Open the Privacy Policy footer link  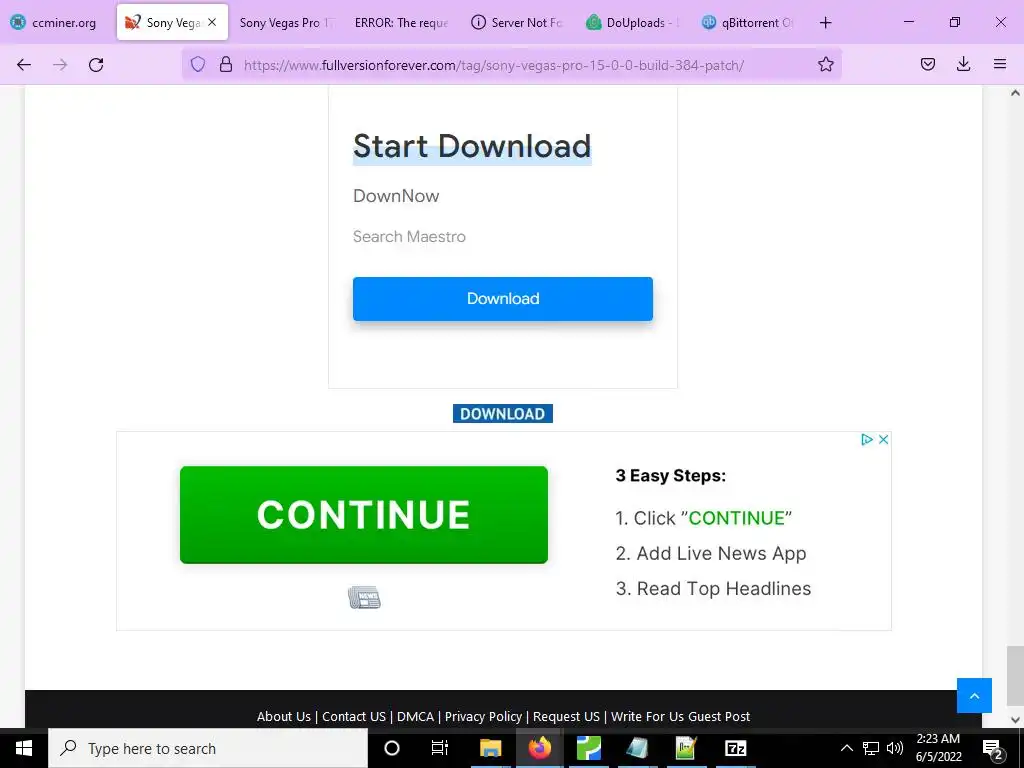483,716
